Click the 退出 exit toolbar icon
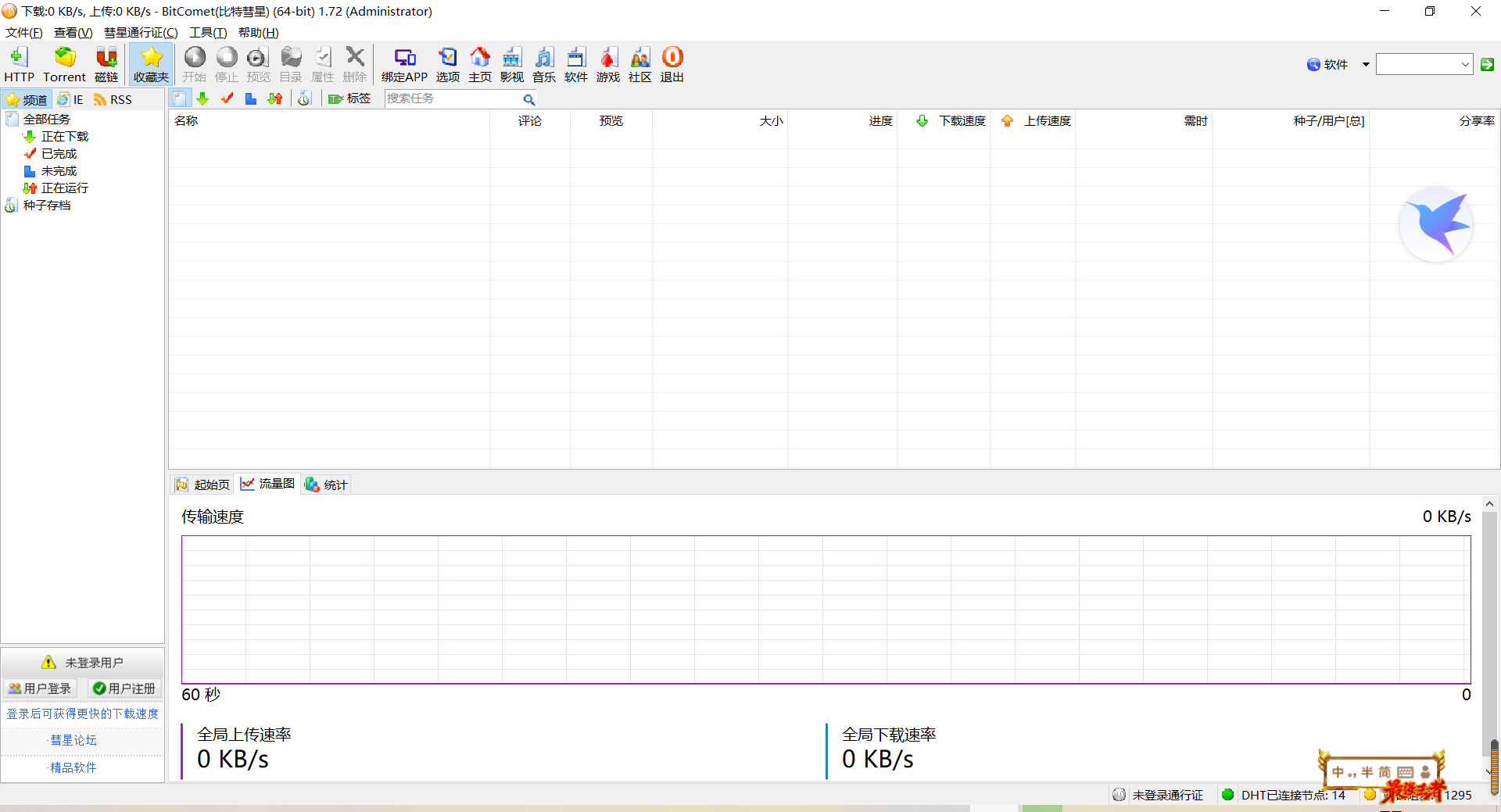 672,64
